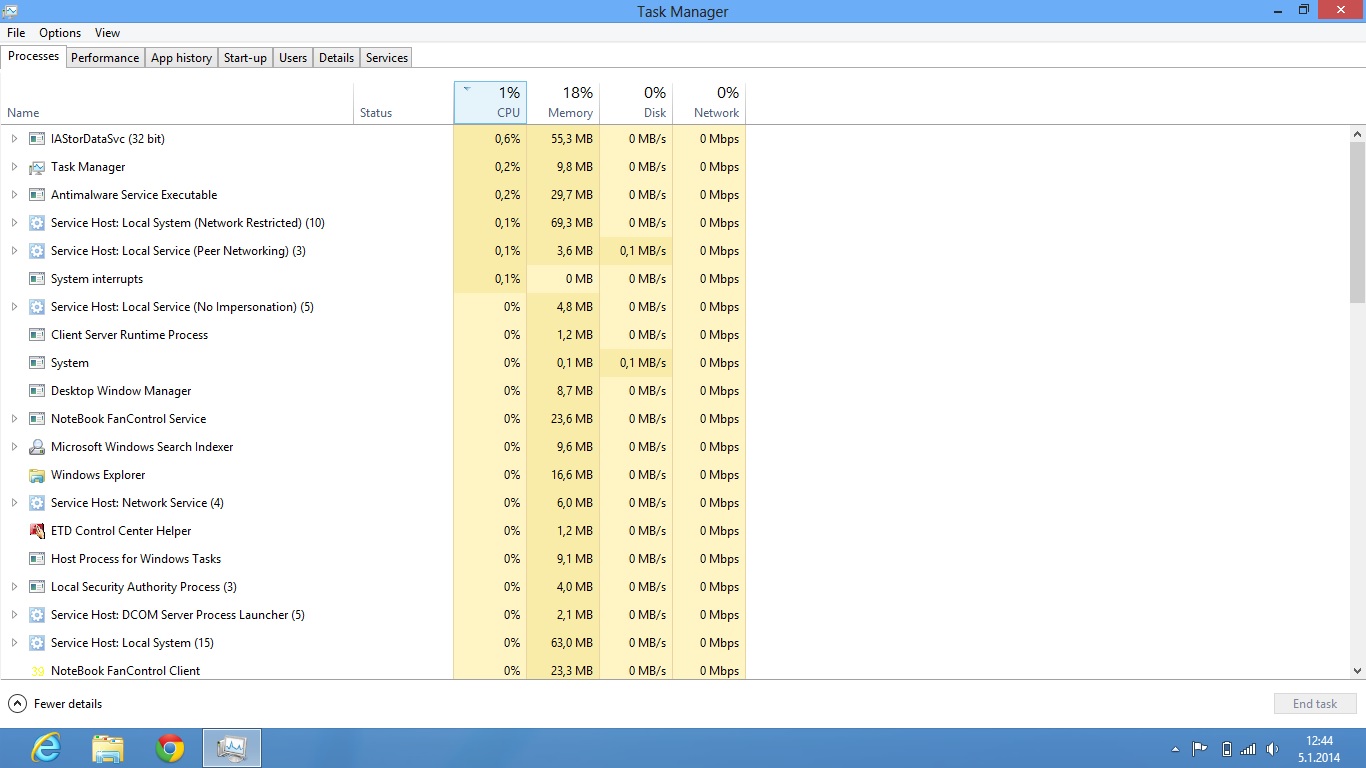The height and width of the screenshot is (768, 1366).
Task: Expand Microsoft Windows Search Indexer
Action: point(14,447)
